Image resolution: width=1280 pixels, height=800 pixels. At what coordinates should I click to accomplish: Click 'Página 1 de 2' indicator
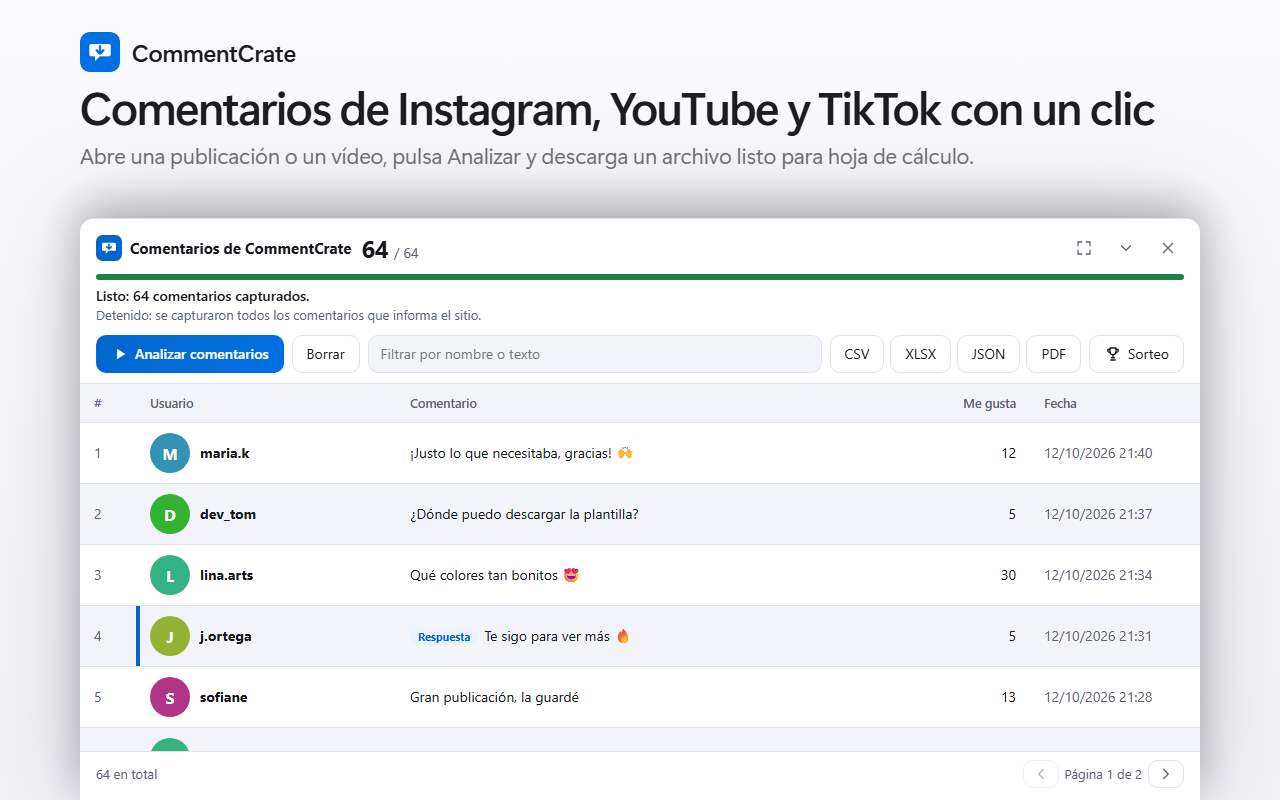1103,774
